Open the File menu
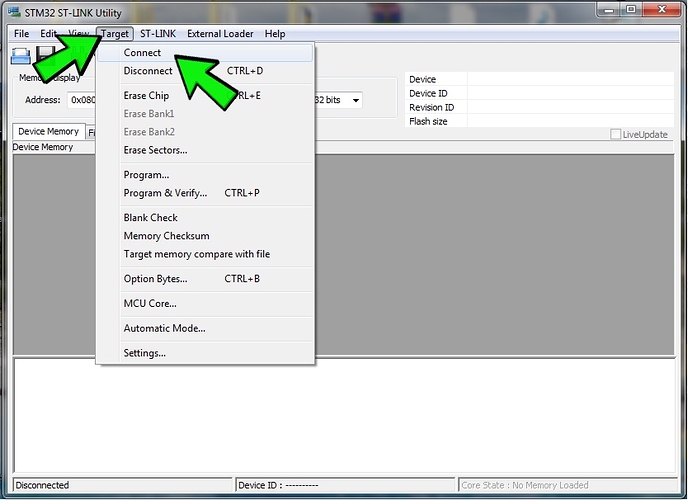Viewport: 688px width, 500px height. pos(21,34)
